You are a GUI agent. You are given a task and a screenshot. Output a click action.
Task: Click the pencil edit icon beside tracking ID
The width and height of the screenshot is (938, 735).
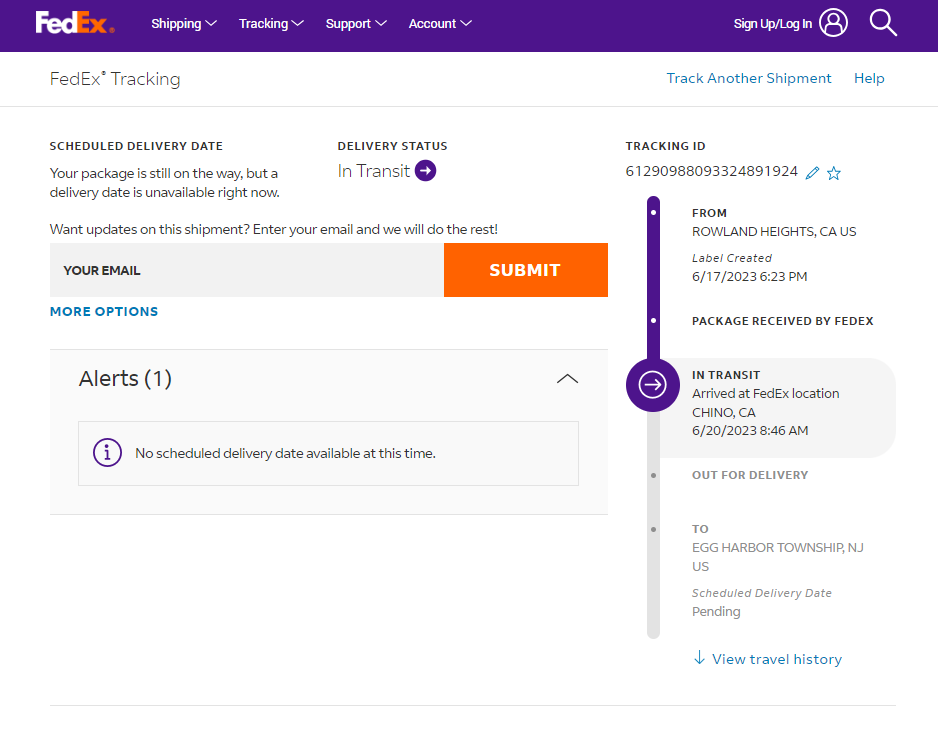point(812,173)
